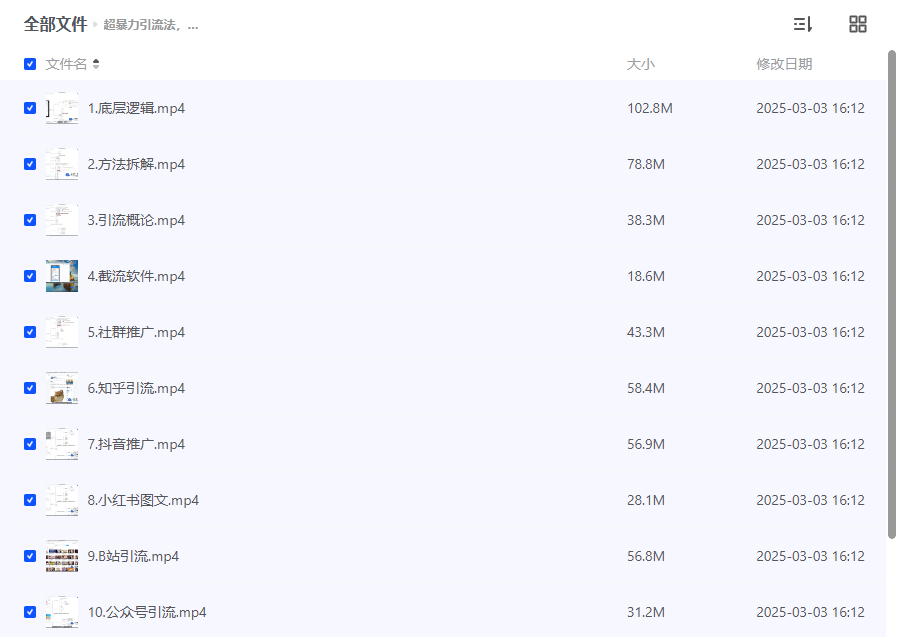Click the 7.抖音推广.mp4 file thumbnail icon

[x=62, y=444]
